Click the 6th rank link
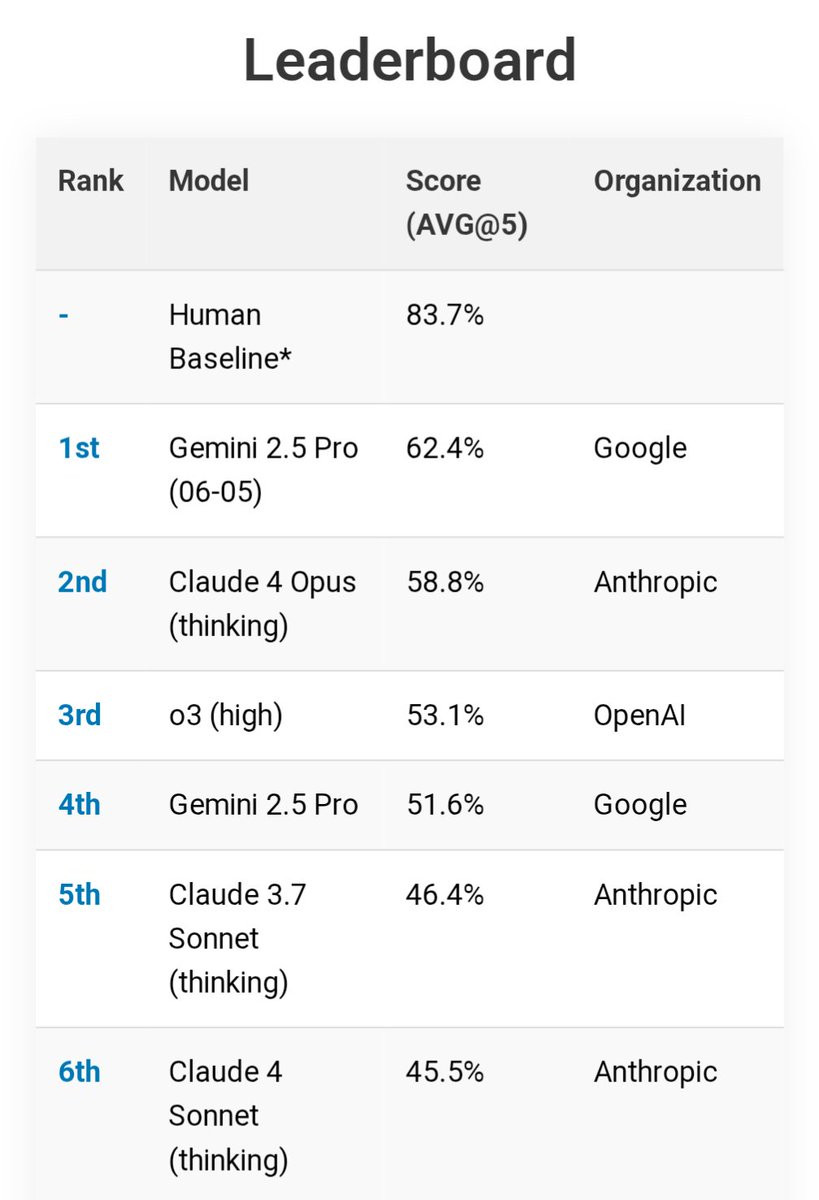 (79, 1072)
